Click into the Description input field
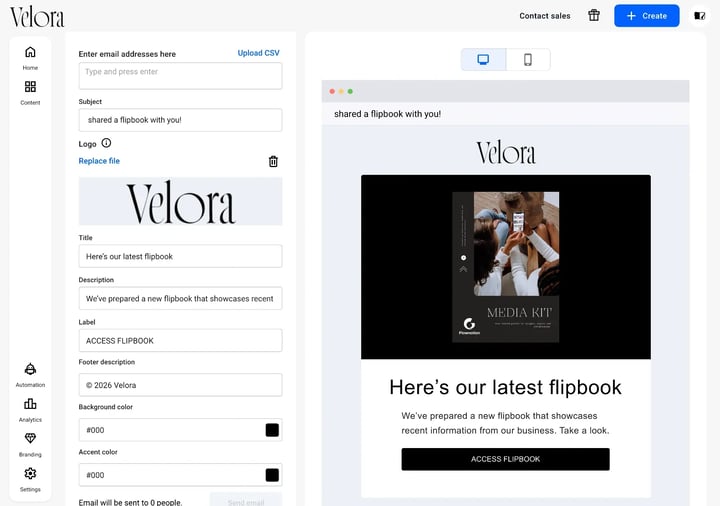 point(180,298)
